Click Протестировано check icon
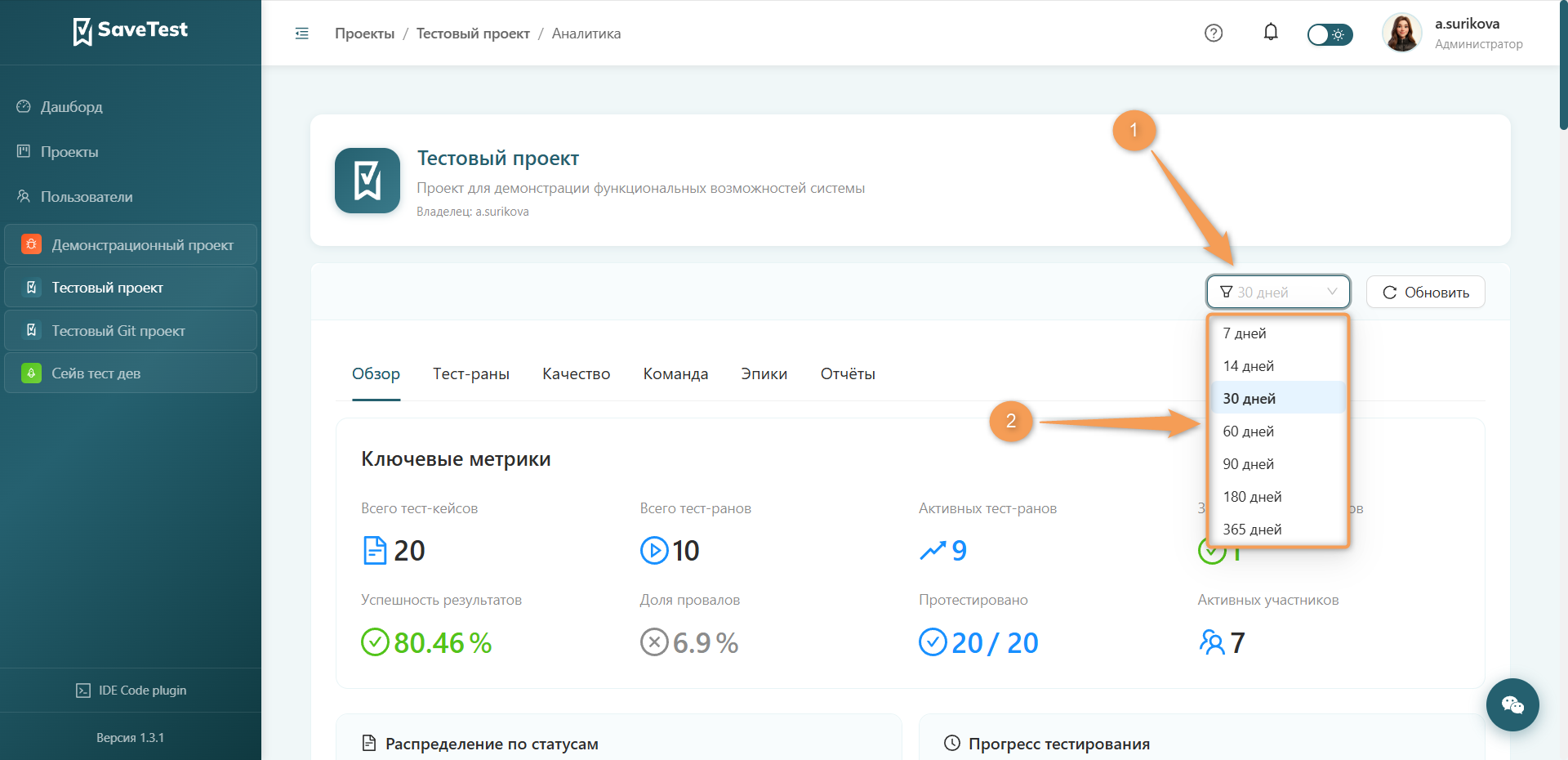 [933, 642]
